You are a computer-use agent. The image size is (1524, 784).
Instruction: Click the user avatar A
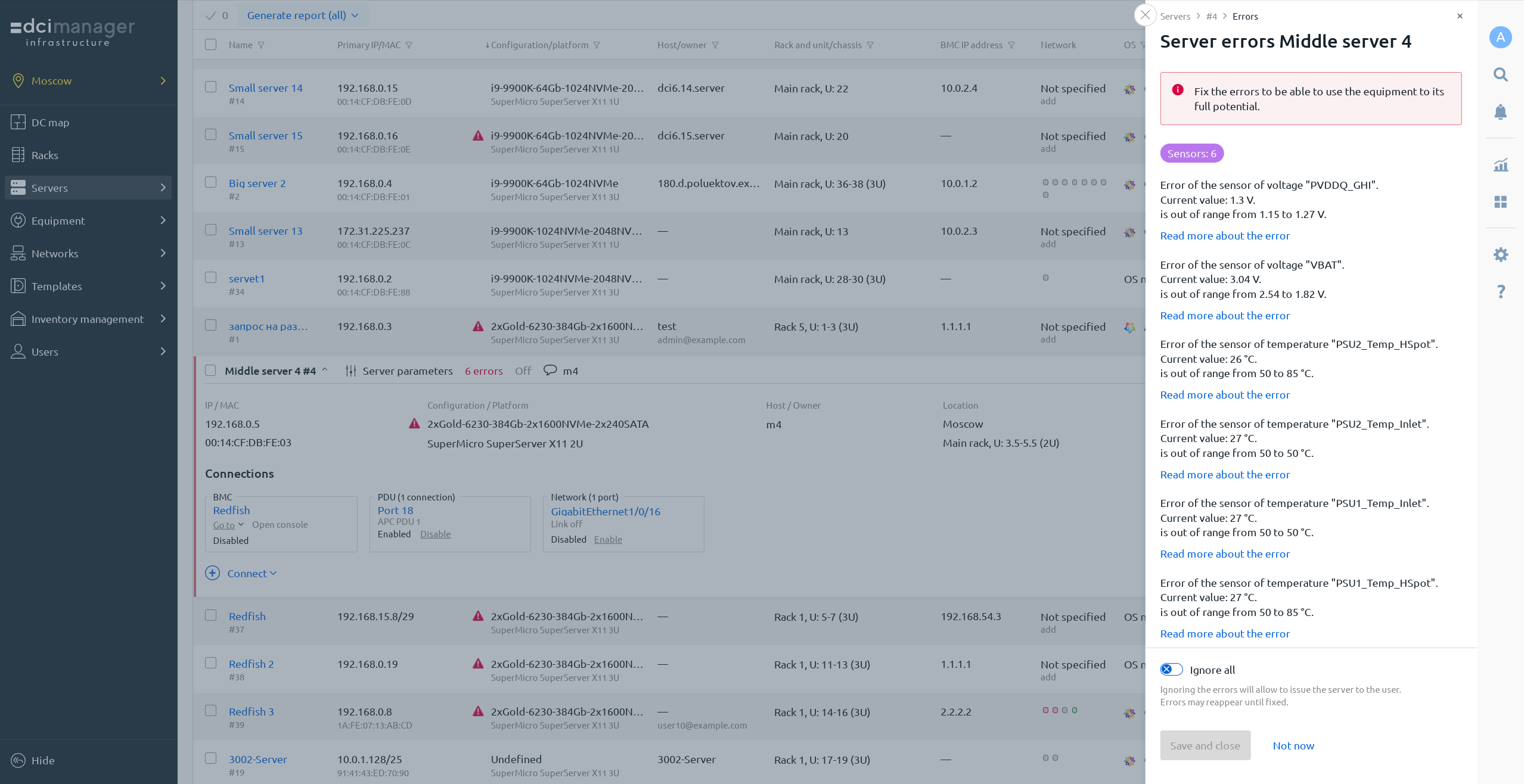1500,37
